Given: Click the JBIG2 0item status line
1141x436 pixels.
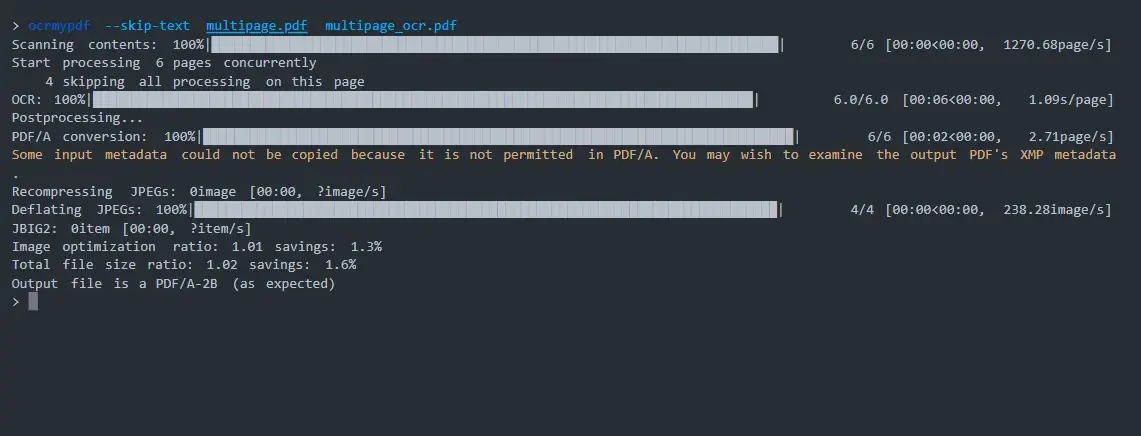Looking at the screenshot, I should click(x=124, y=229).
